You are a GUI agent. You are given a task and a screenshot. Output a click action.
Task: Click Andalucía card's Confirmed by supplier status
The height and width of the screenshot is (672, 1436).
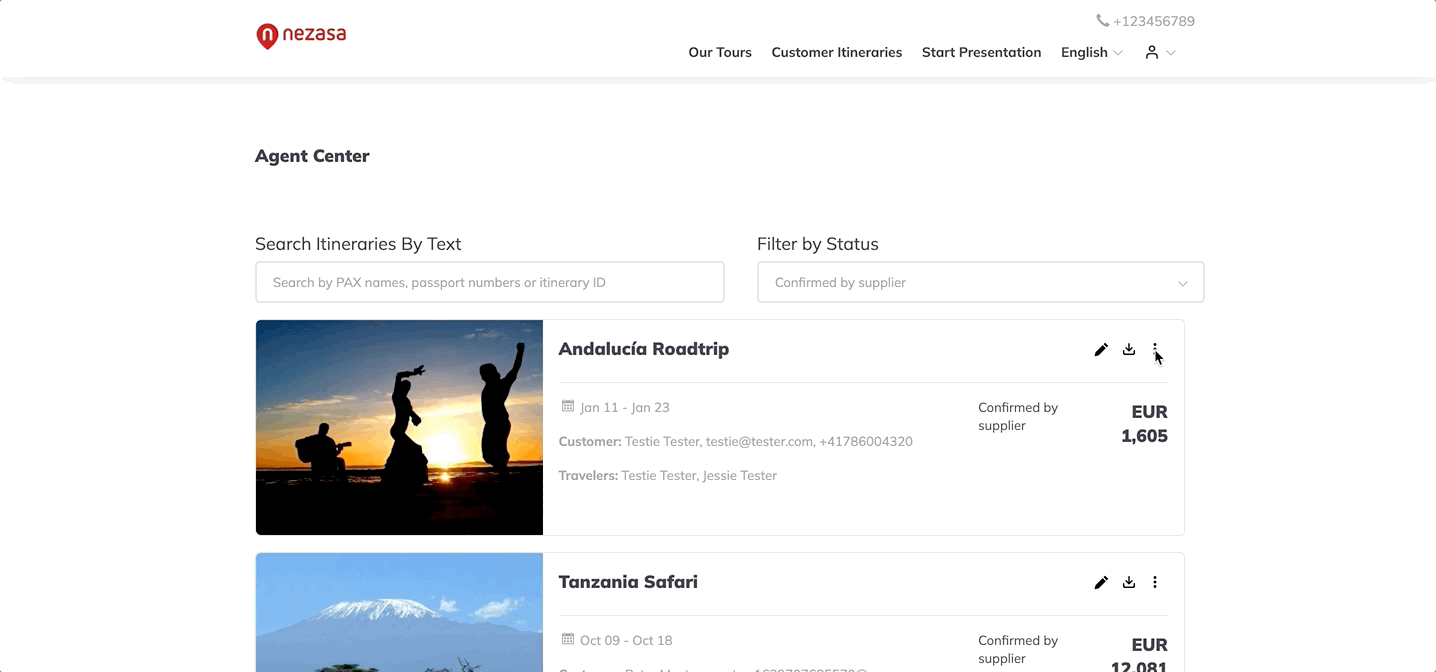point(1018,416)
